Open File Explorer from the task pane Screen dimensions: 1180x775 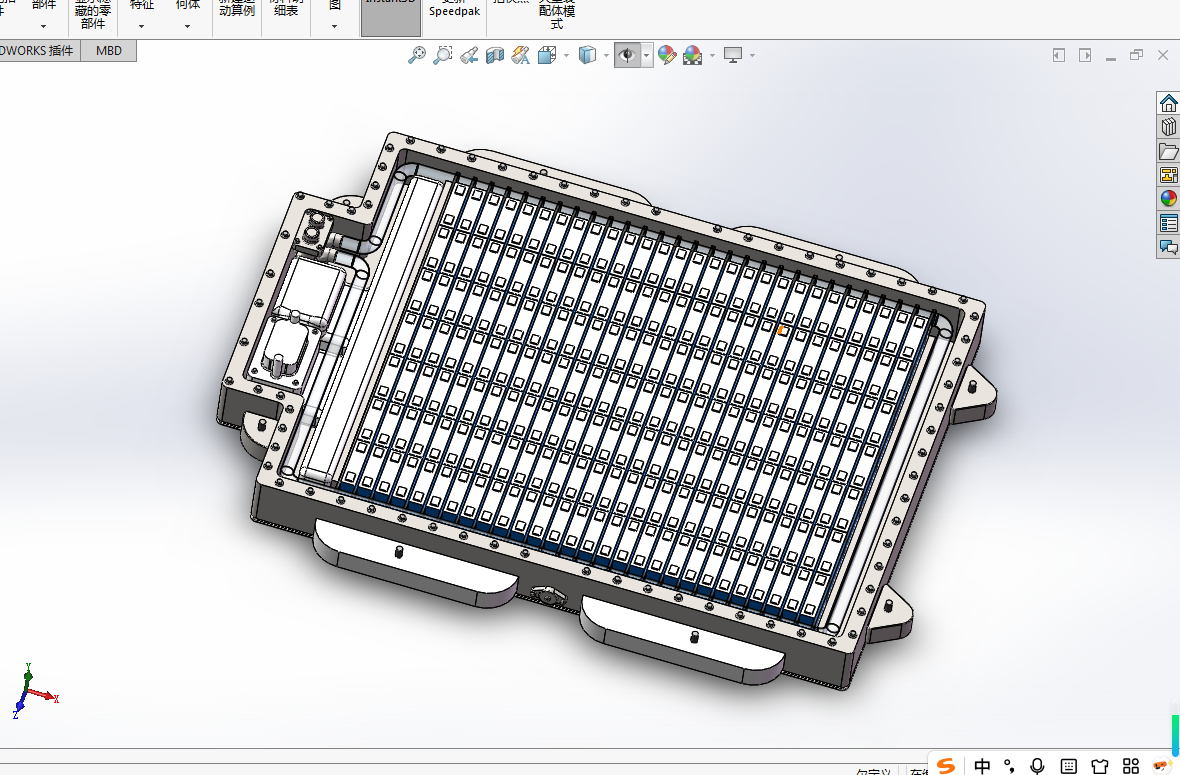pyautogui.click(x=1168, y=151)
